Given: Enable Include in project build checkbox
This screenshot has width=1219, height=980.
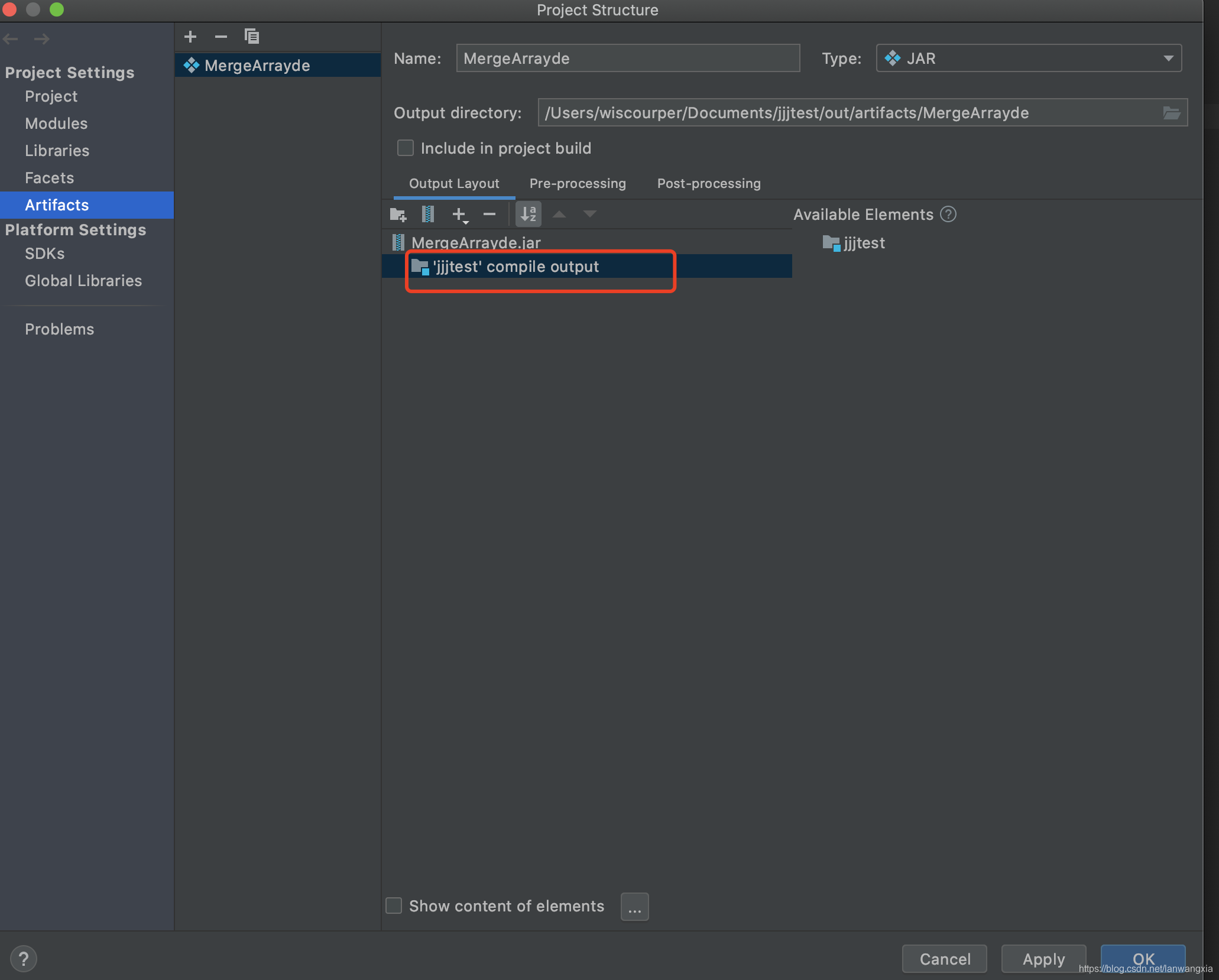Looking at the screenshot, I should pos(406,148).
